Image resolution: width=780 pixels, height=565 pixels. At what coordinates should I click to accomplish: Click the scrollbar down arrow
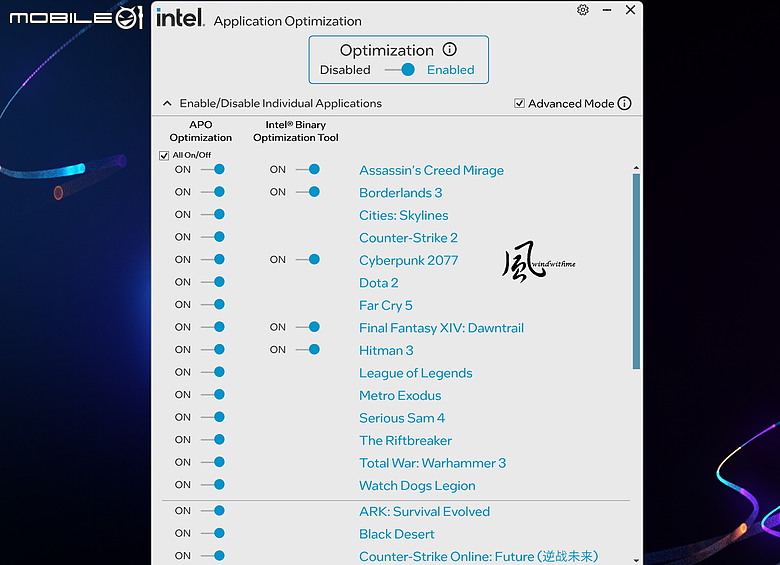tap(636, 560)
